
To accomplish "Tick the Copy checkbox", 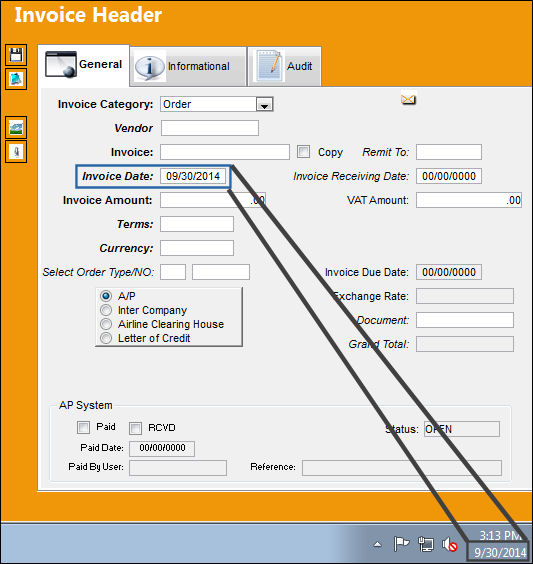I will tap(303, 152).
